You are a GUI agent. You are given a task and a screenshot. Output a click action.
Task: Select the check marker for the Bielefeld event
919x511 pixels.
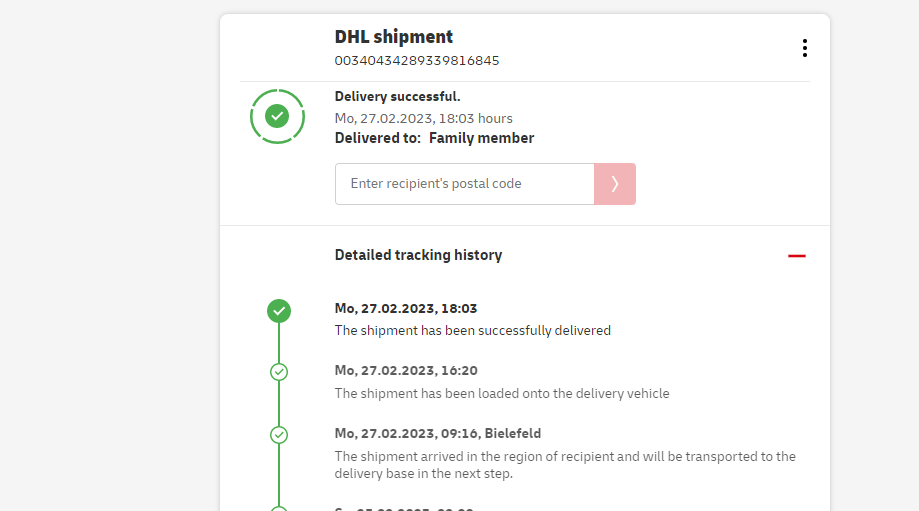(x=279, y=435)
